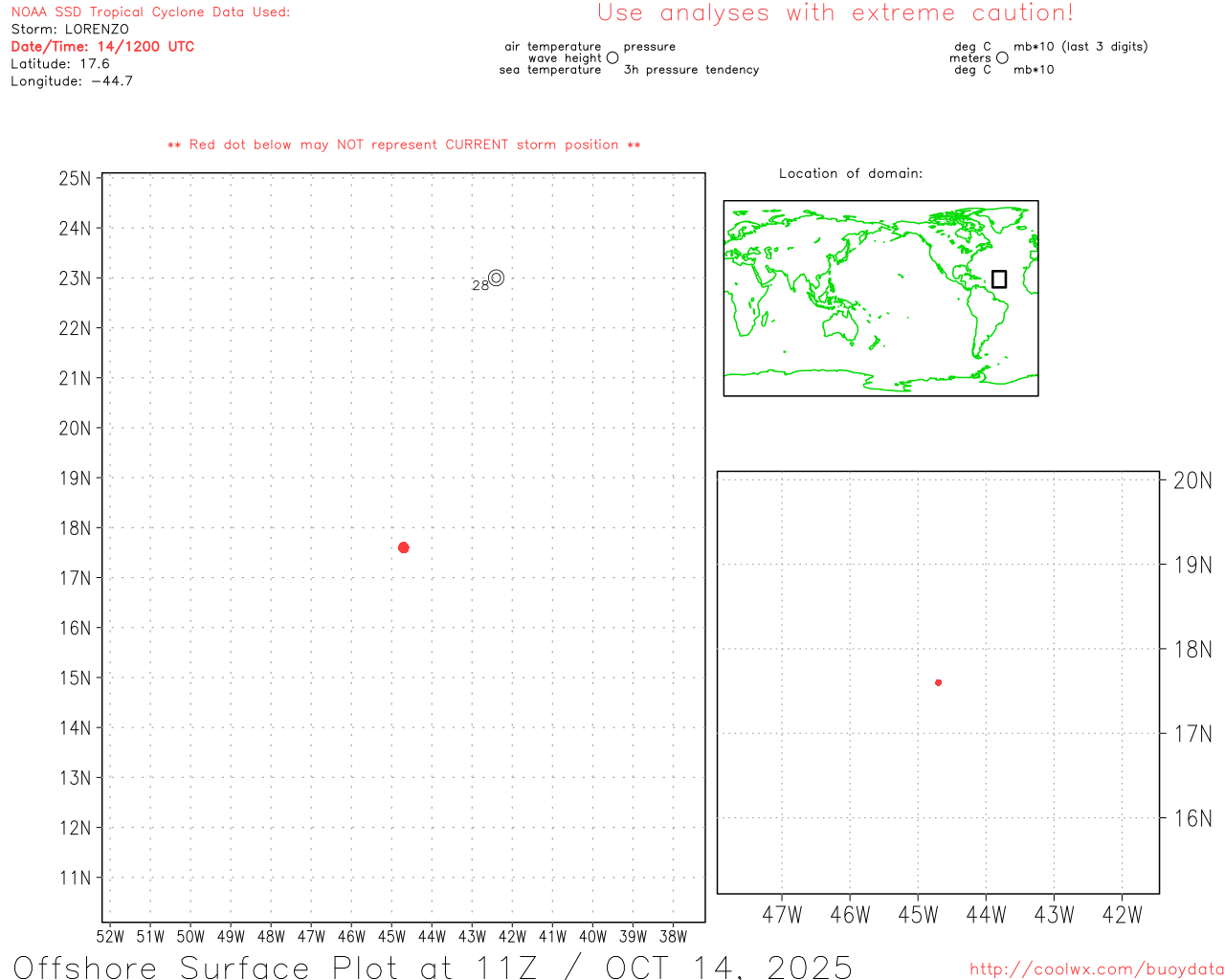
Task: Click the red dot disclaimer text above the plot
Action: 404,145
